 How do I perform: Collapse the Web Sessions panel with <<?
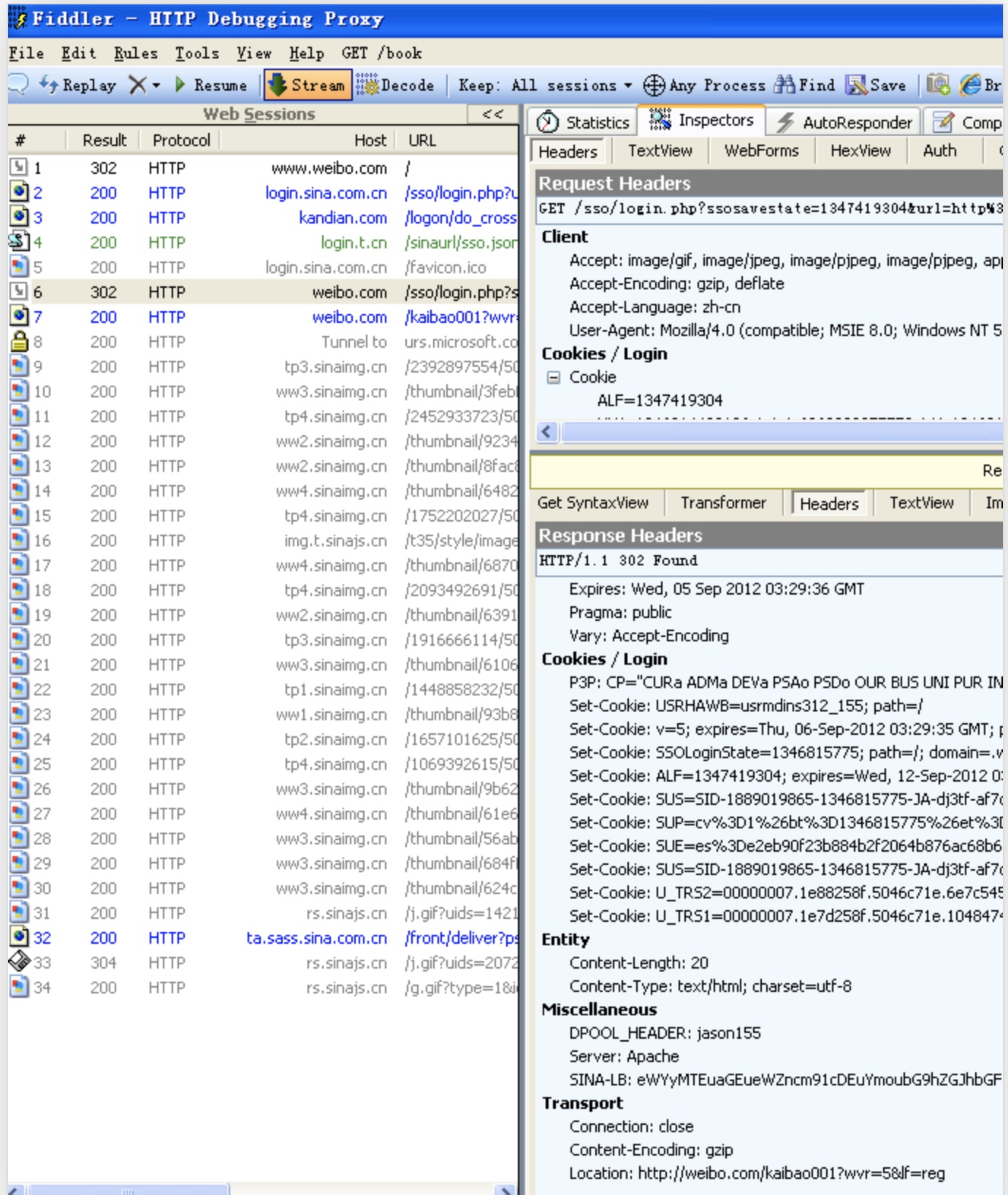(493, 114)
